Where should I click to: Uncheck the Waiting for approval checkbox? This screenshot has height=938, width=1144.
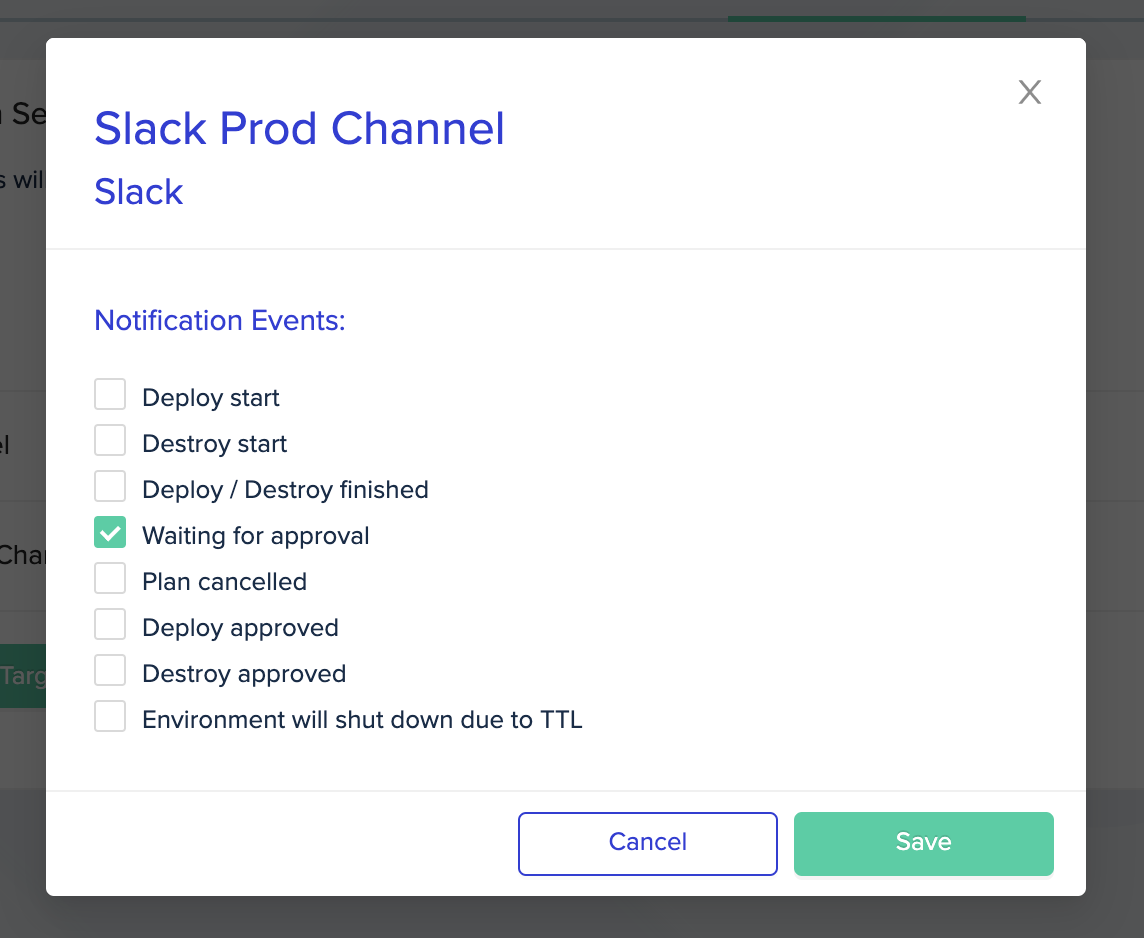coord(110,532)
